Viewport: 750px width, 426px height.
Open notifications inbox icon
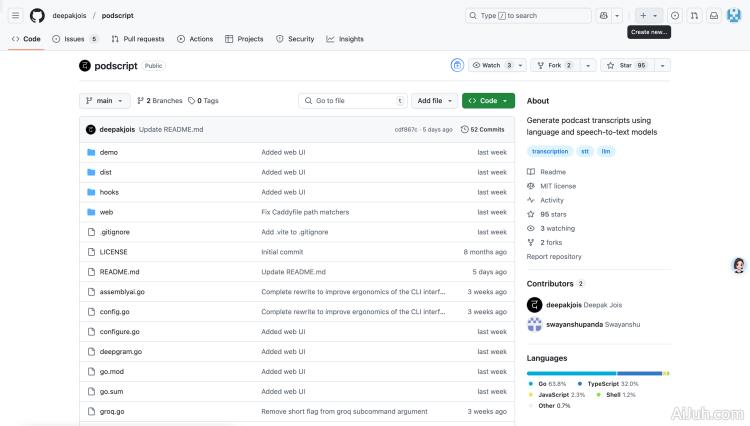tap(714, 16)
